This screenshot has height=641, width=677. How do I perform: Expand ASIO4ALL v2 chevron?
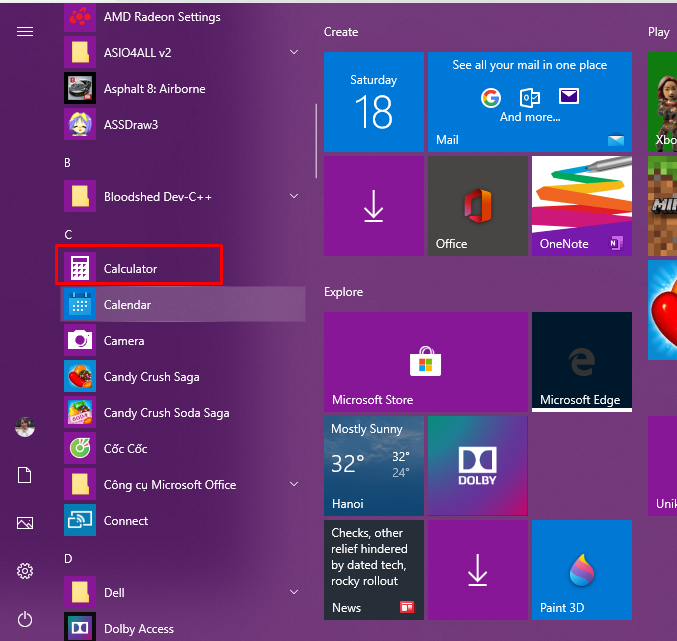click(x=294, y=52)
